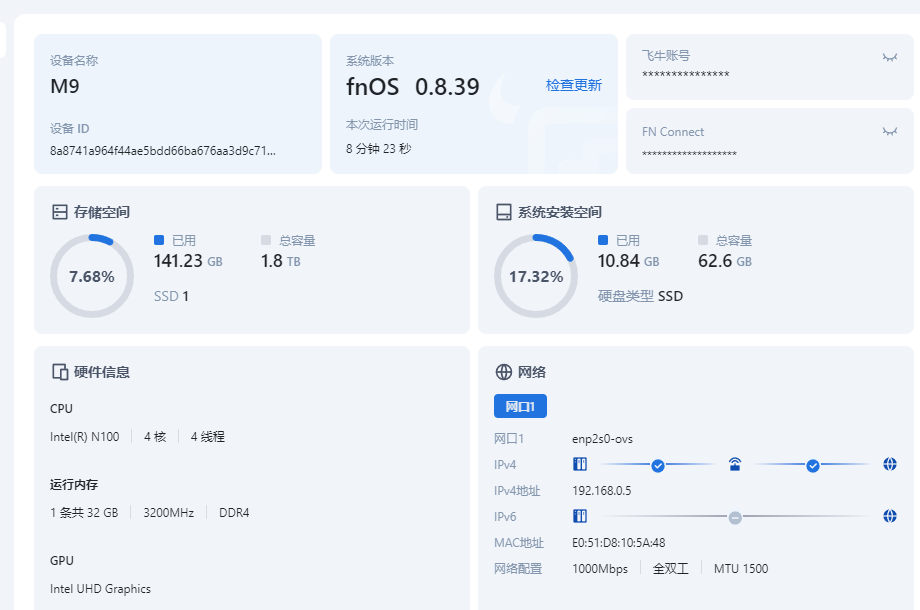The image size is (920, 610).
Task: Click the 7.68% storage usage ring
Action: (x=92, y=276)
